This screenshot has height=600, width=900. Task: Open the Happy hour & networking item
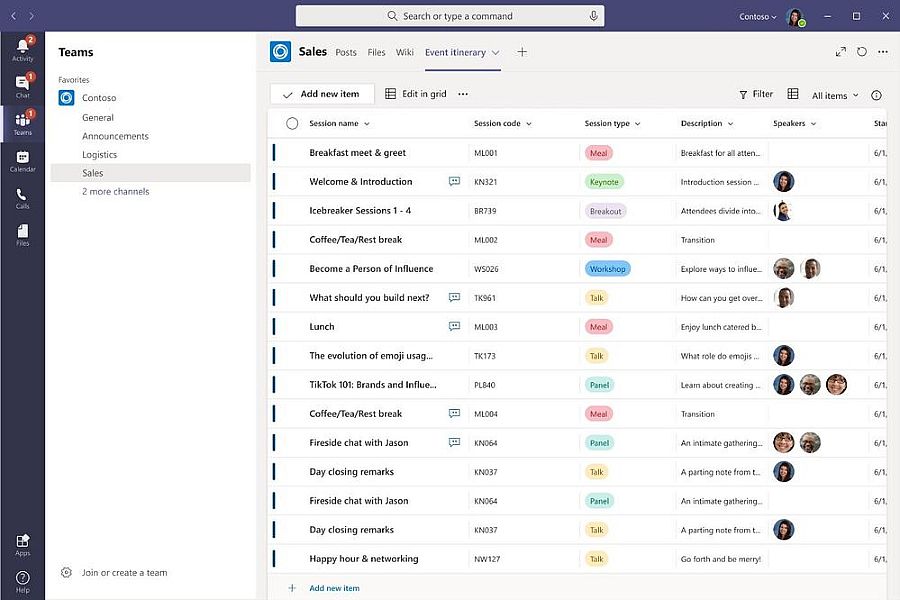[363, 559]
